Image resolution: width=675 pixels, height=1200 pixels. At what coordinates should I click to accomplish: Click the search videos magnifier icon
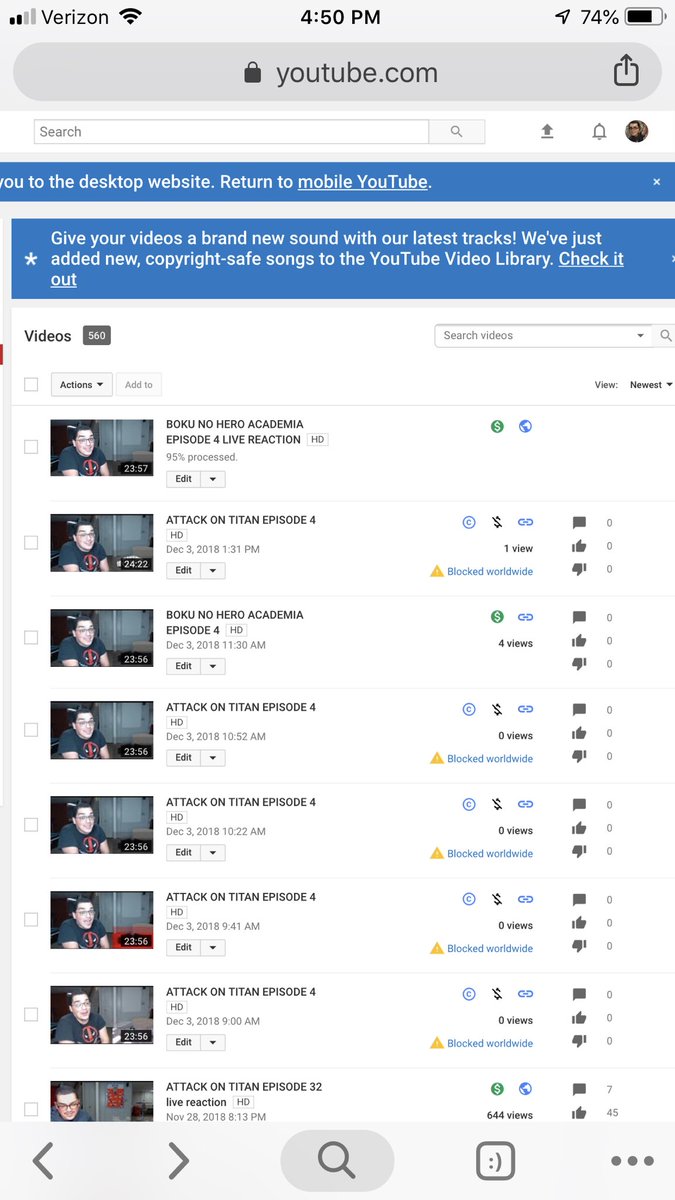pyautogui.click(x=666, y=336)
